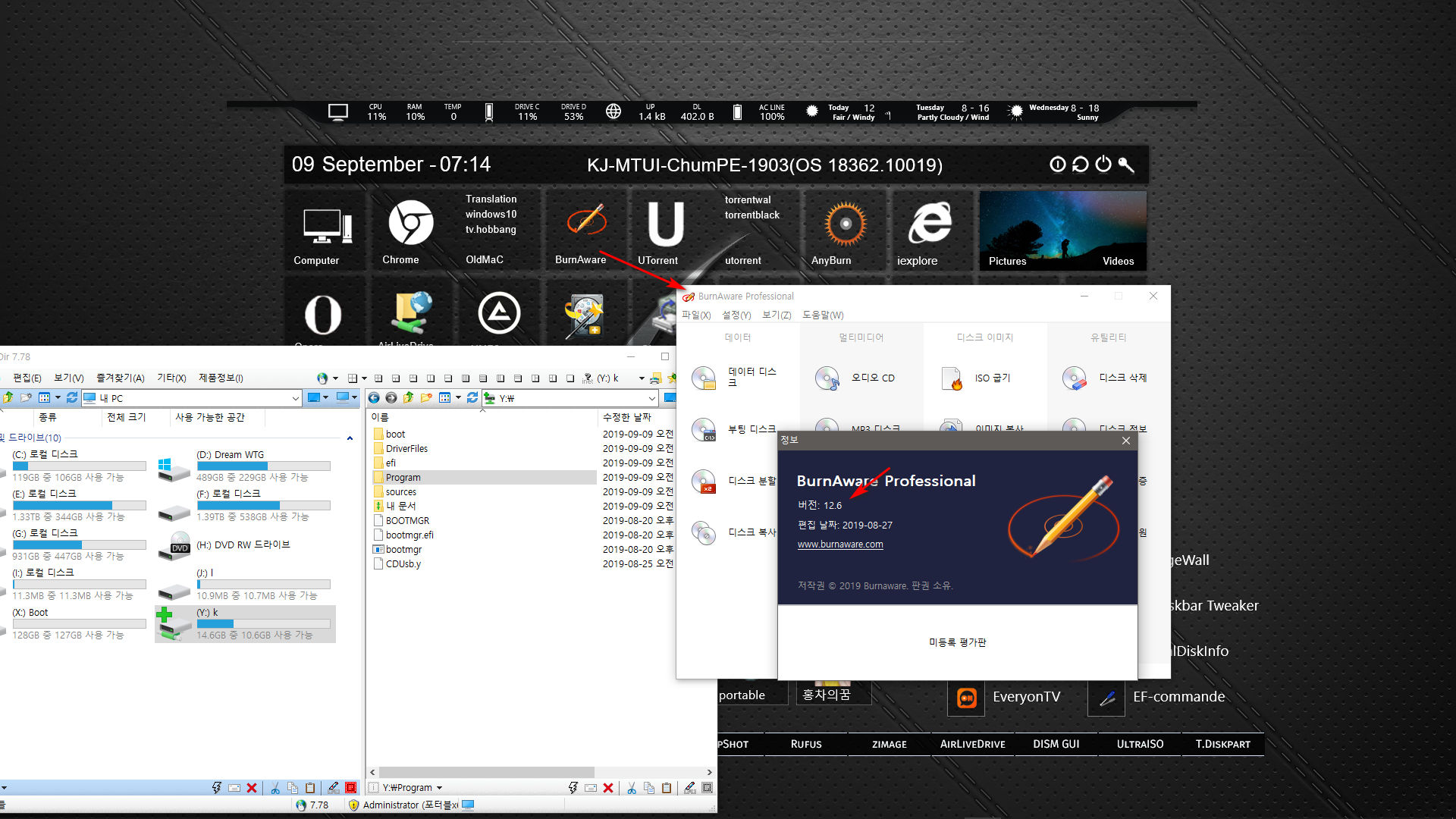The height and width of the screenshot is (819, 1456).
Task: Open Y:\Program path dropdown in status bar
Action: coord(439,788)
